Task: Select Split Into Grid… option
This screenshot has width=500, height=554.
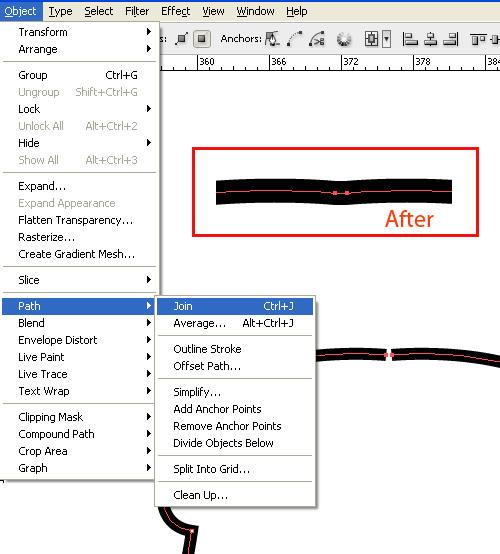Action: [x=235, y=469]
